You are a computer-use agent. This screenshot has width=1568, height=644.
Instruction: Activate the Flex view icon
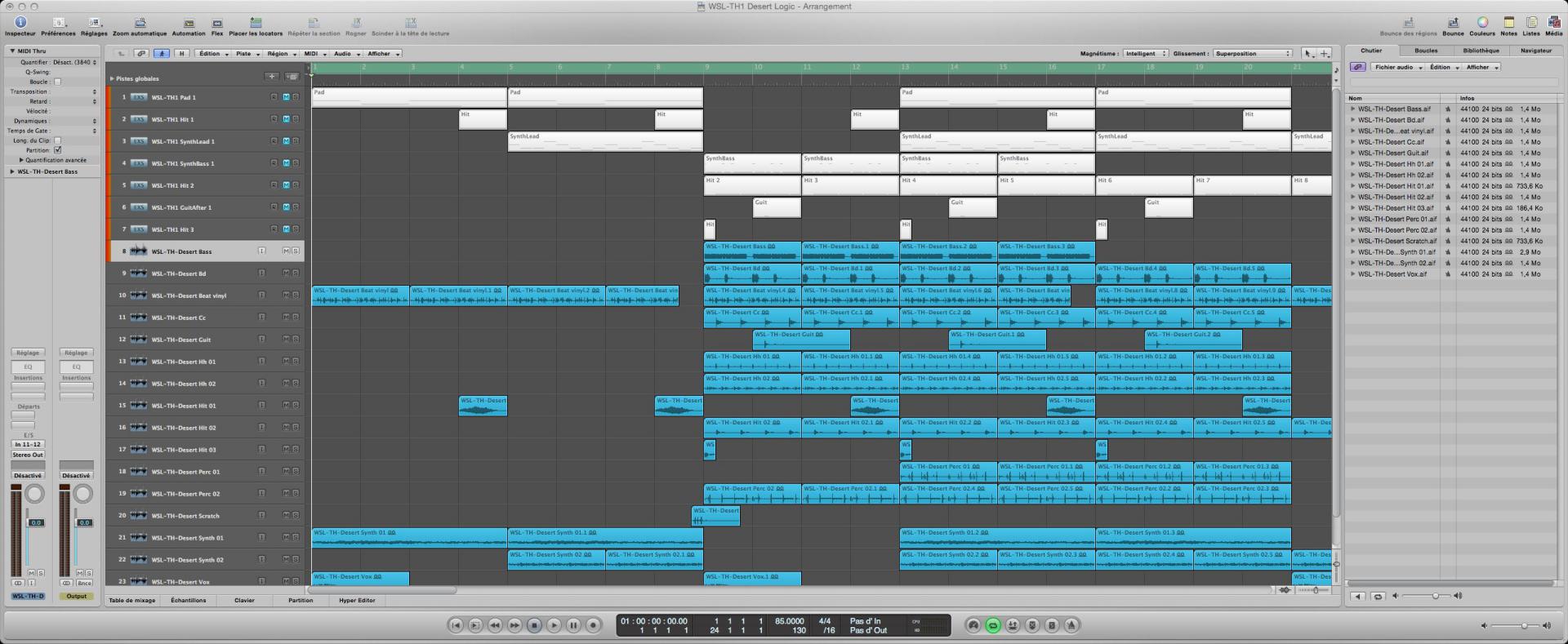(x=217, y=23)
